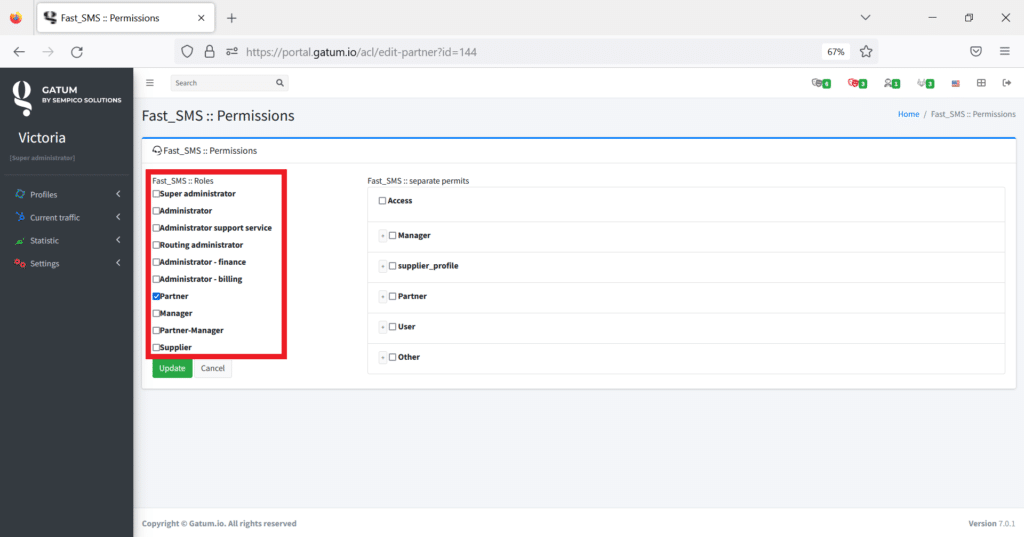Toggle the sidebar hamburger menu icon
The height and width of the screenshot is (537, 1024).
coord(150,83)
